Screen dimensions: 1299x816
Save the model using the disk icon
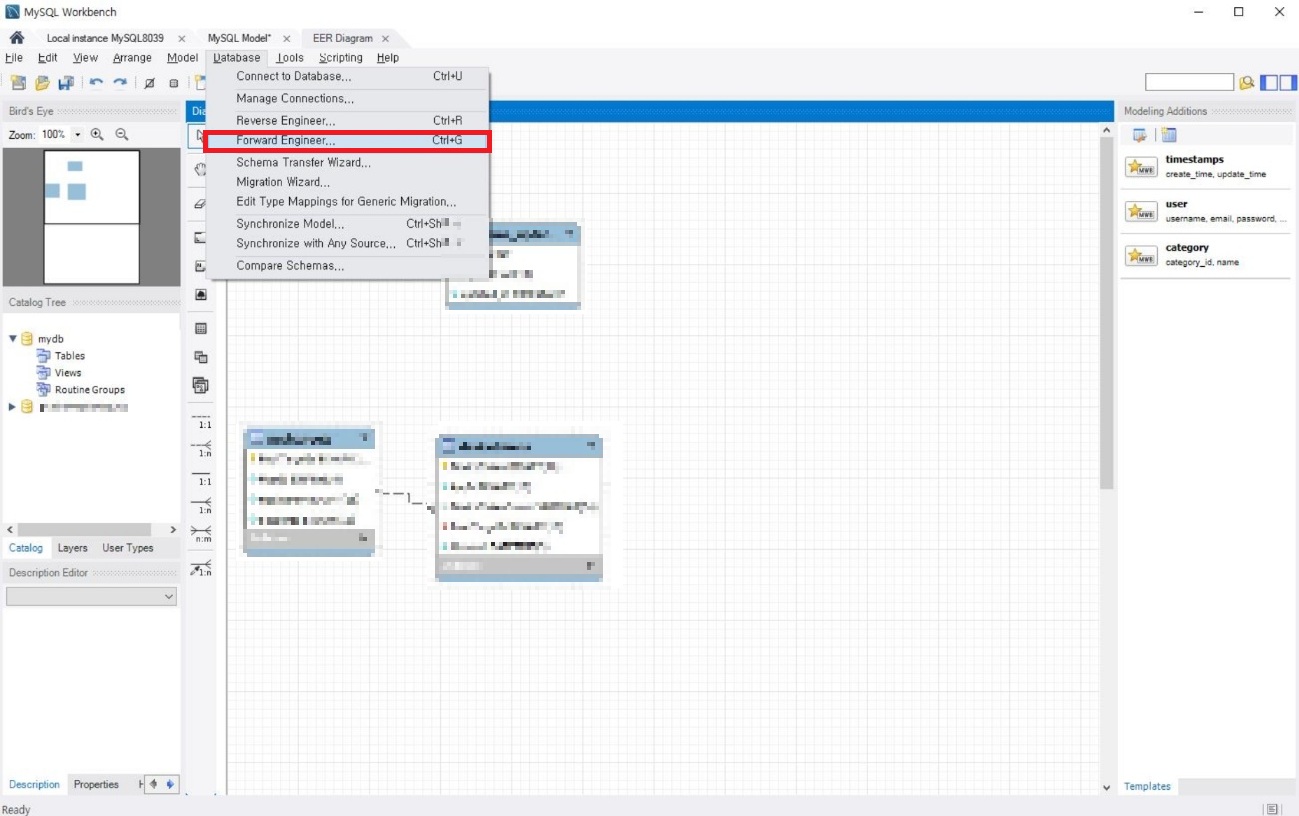click(x=66, y=83)
